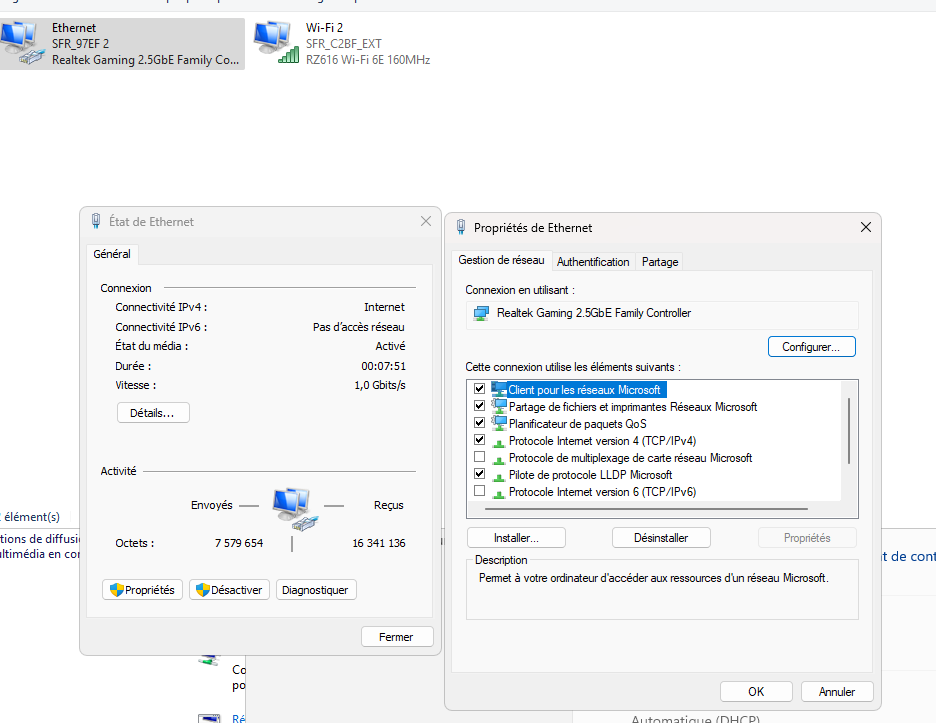This screenshot has height=723, width=936.
Task: Click the vertical scrollbar in components list
Action: pos(849,430)
